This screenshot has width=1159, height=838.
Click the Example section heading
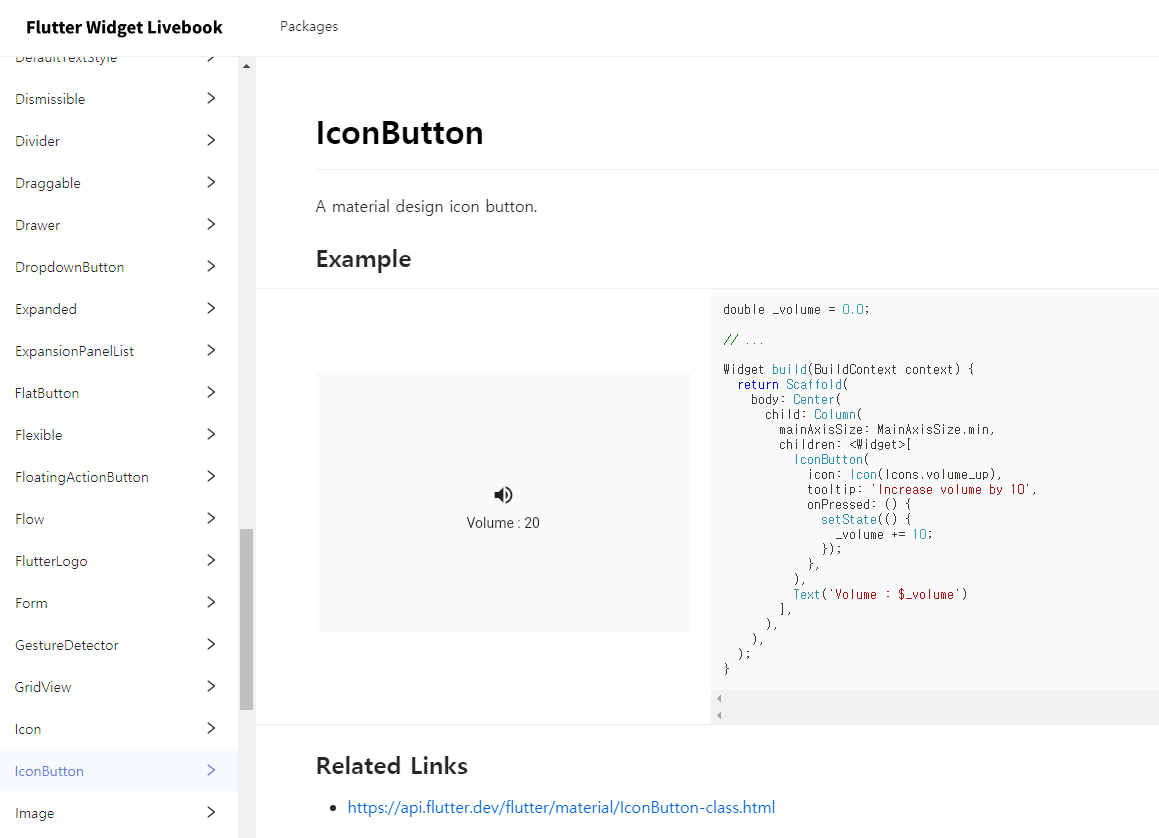(x=363, y=259)
